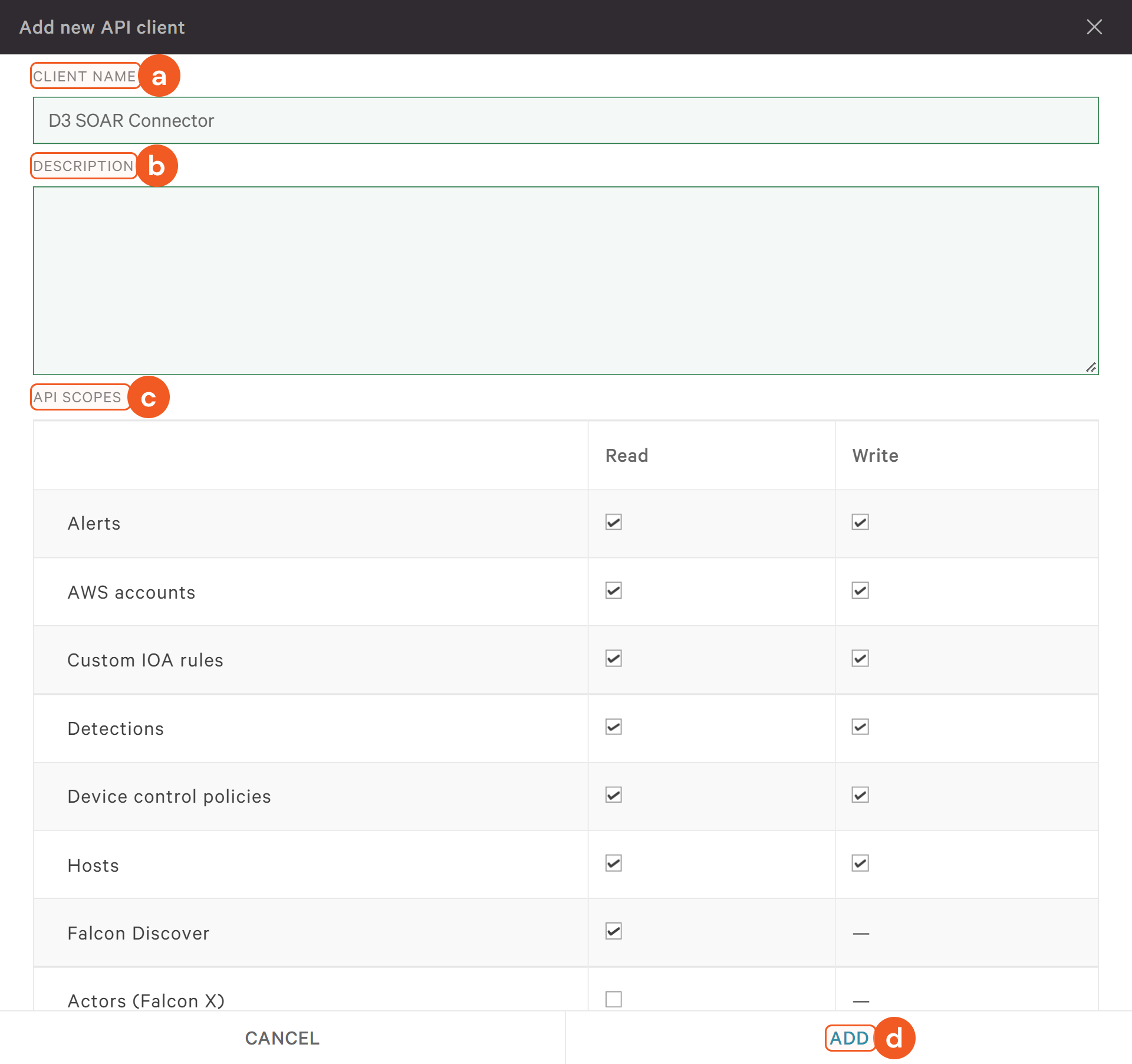Uncheck Write permission for Alerts
The height and width of the screenshot is (1064, 1132).
860,523
